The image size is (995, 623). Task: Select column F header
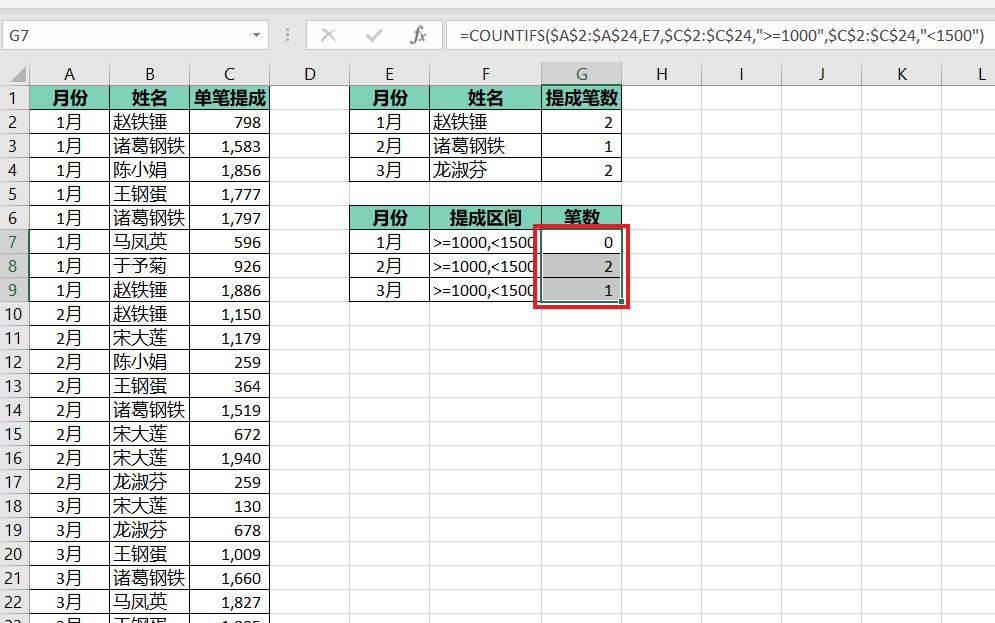coord(485,74)
